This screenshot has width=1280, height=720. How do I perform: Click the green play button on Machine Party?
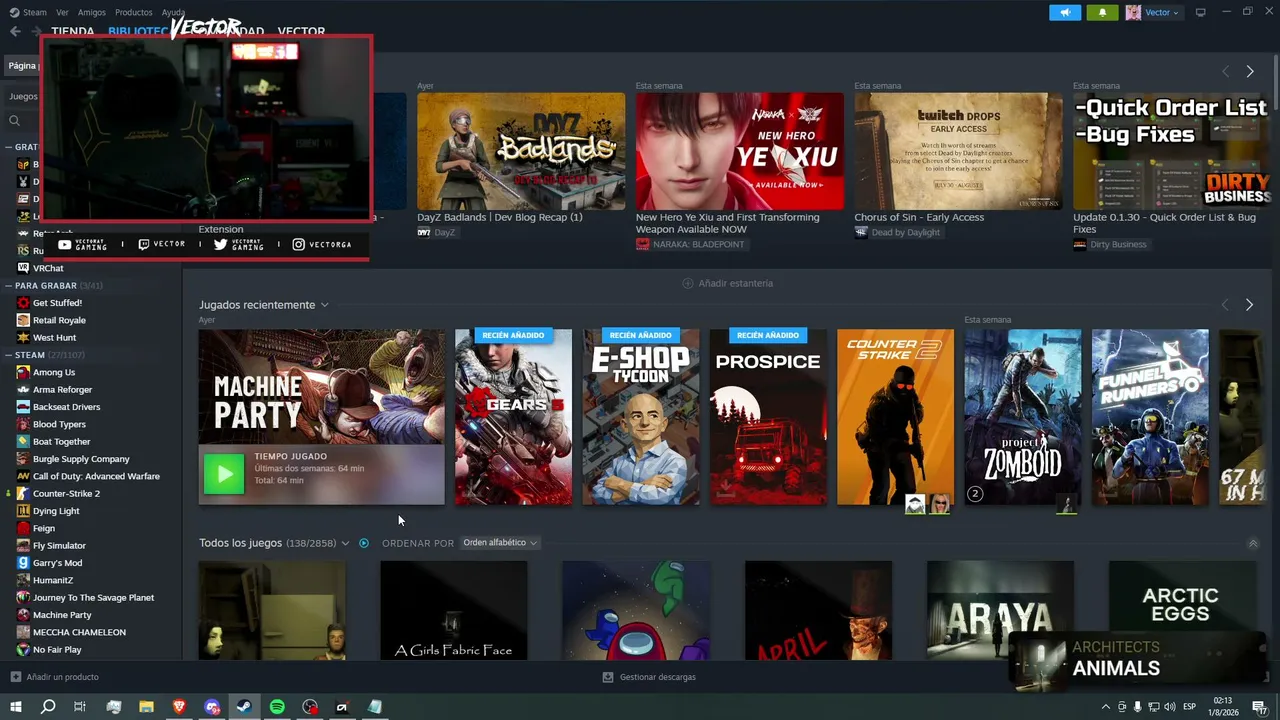click(x=224, y=474)
